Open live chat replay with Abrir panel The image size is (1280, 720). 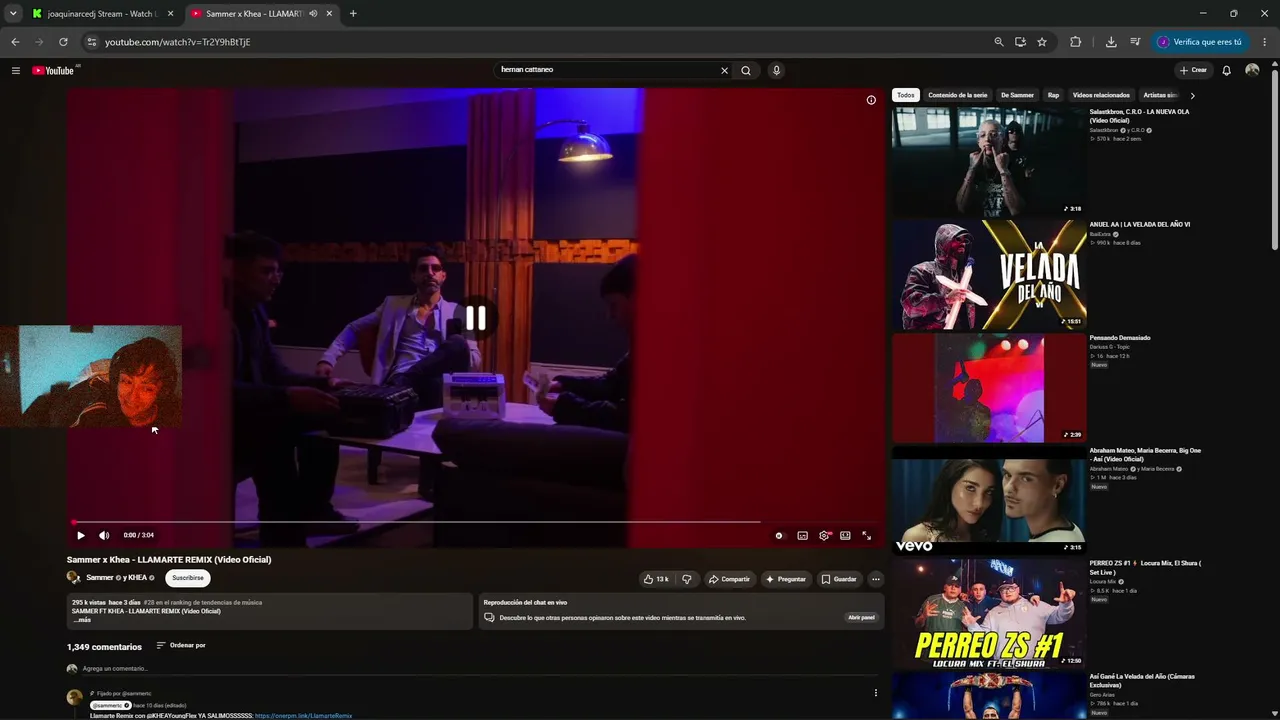click(x=861, y=617)
